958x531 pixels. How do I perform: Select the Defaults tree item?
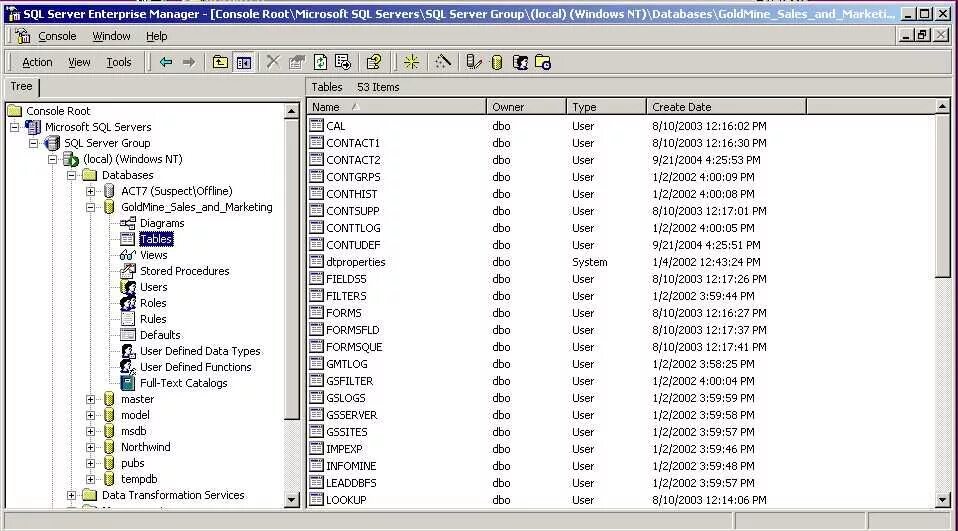160,335
